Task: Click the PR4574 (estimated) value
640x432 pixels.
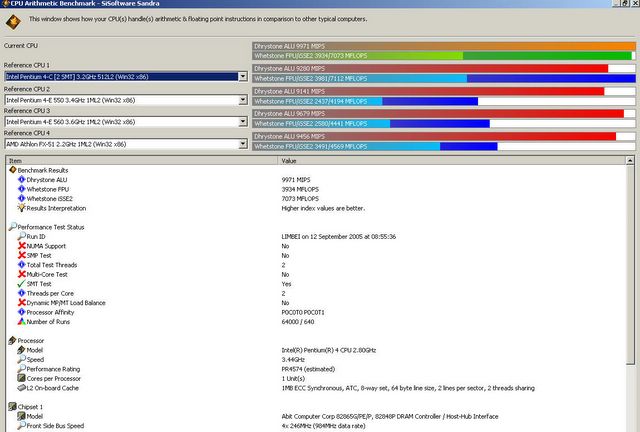Action: [x=308, y=369]
